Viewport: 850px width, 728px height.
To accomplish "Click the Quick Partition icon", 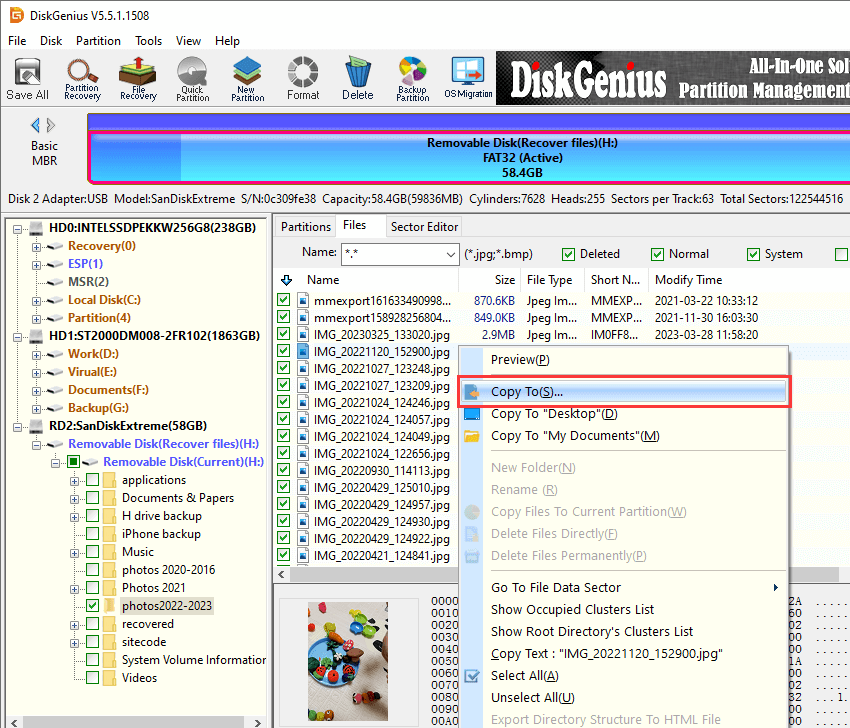I will click(192, 79).
